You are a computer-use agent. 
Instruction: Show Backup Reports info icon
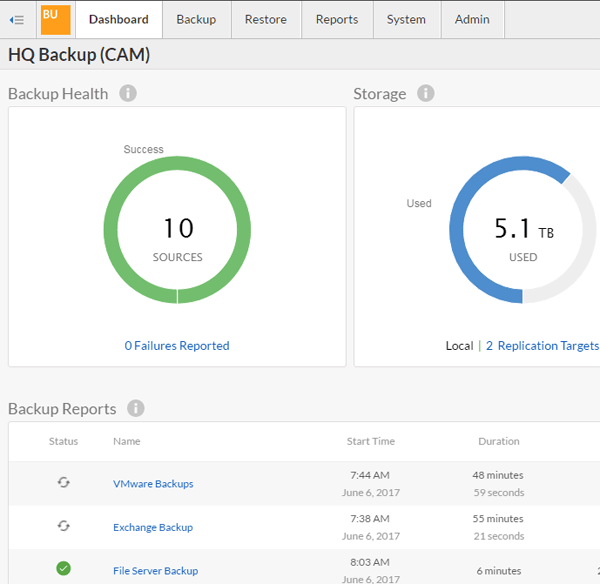(x=135, y=408)
